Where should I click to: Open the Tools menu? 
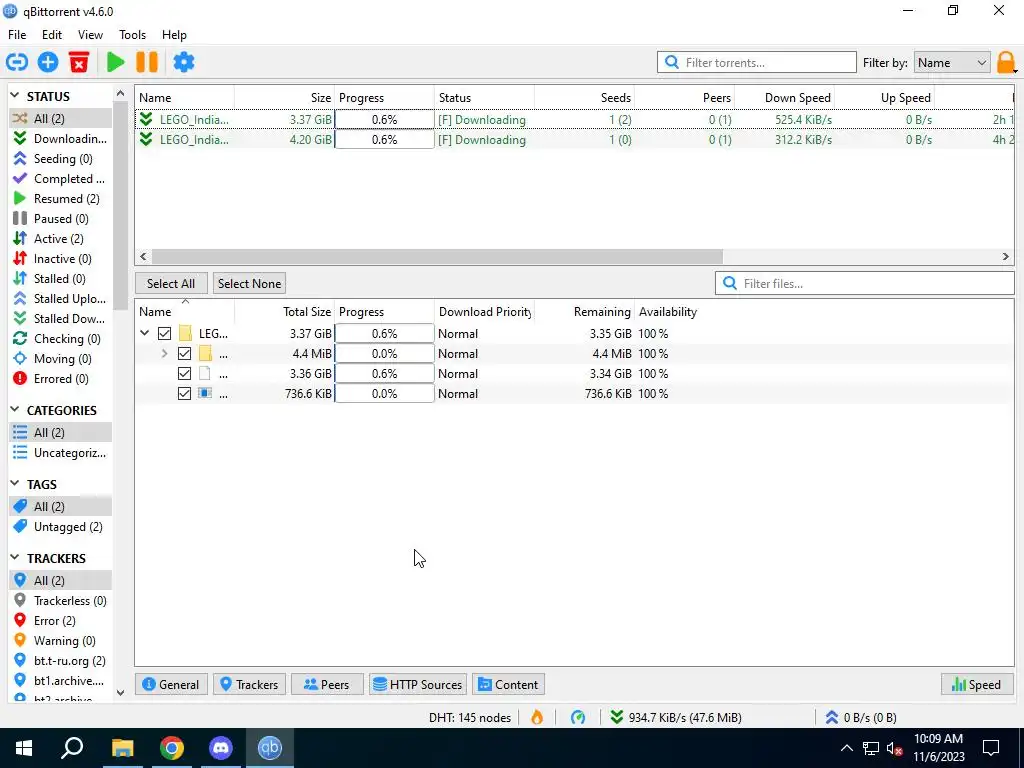pyautogui.click(x=132, y=35)
